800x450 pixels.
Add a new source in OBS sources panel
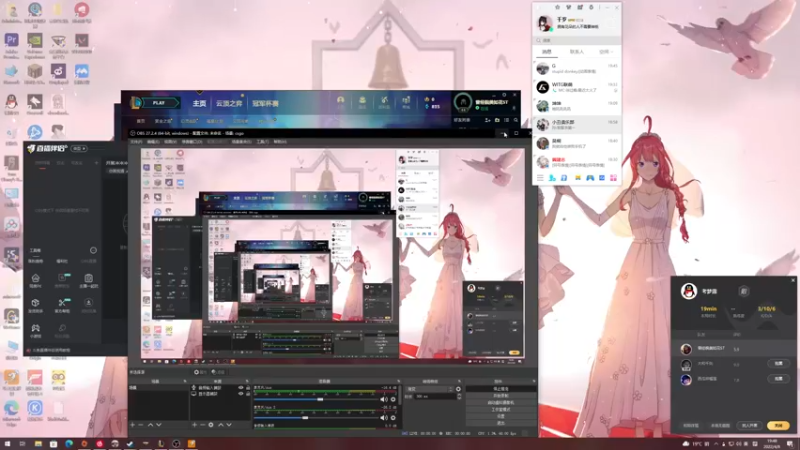pos(194,424)
